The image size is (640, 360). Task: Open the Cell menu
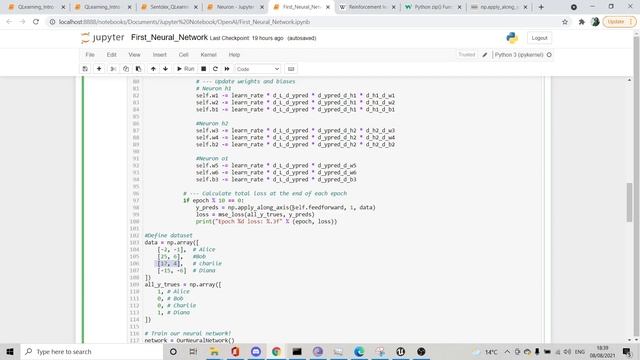[183, 55]
